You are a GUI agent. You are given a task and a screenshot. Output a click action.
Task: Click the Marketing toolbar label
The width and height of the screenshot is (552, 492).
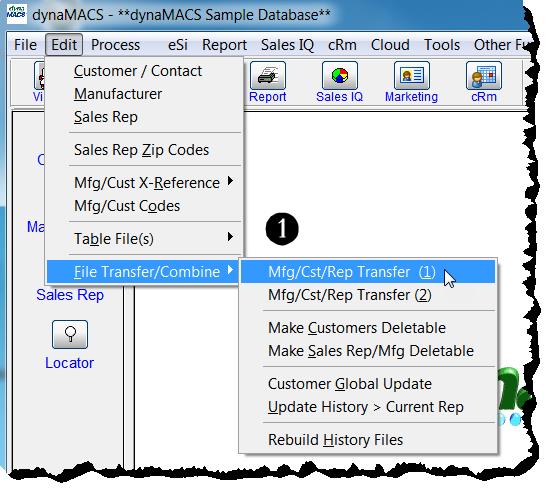coord(412,97)
